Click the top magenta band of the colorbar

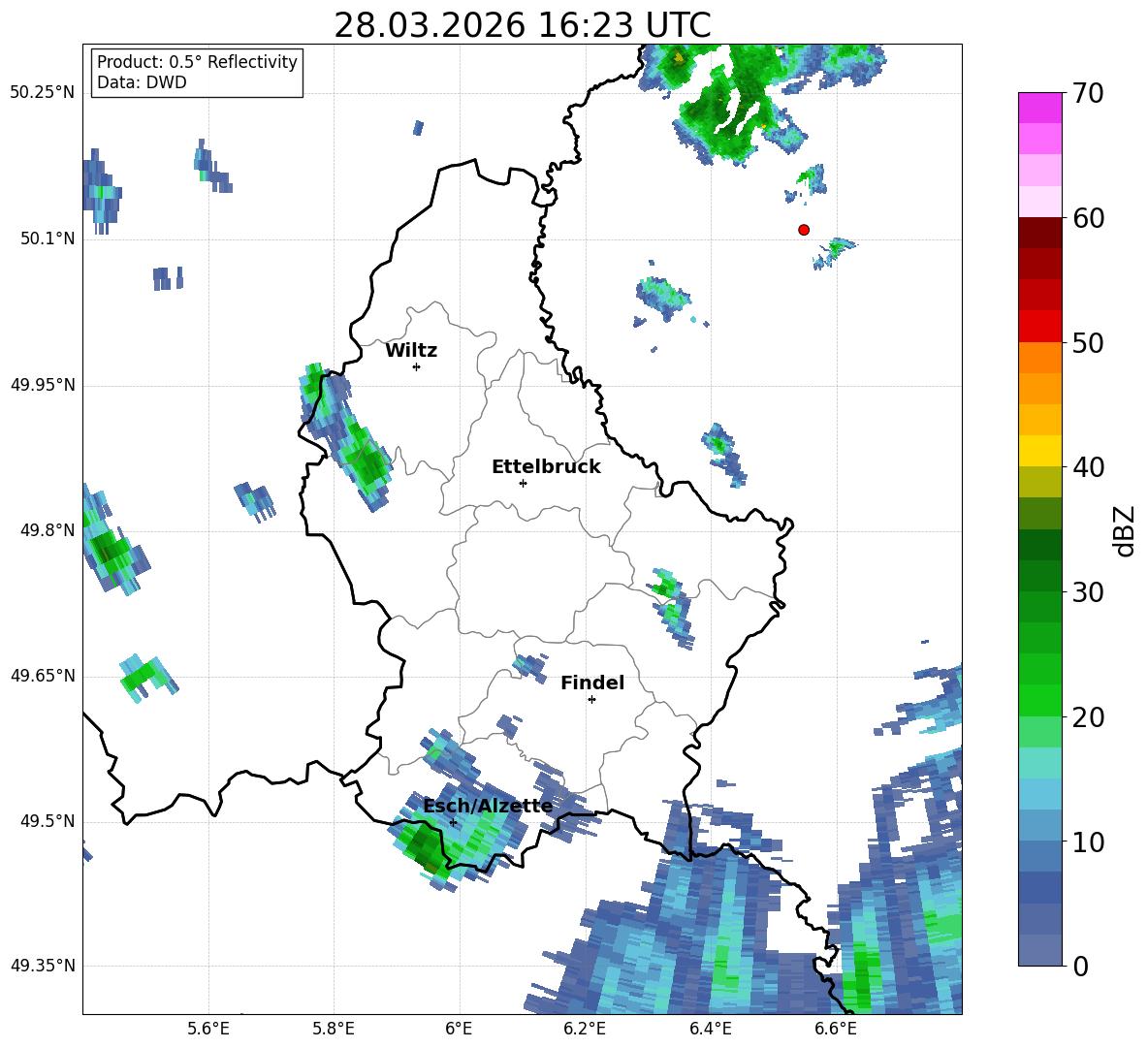point(1039,109)
